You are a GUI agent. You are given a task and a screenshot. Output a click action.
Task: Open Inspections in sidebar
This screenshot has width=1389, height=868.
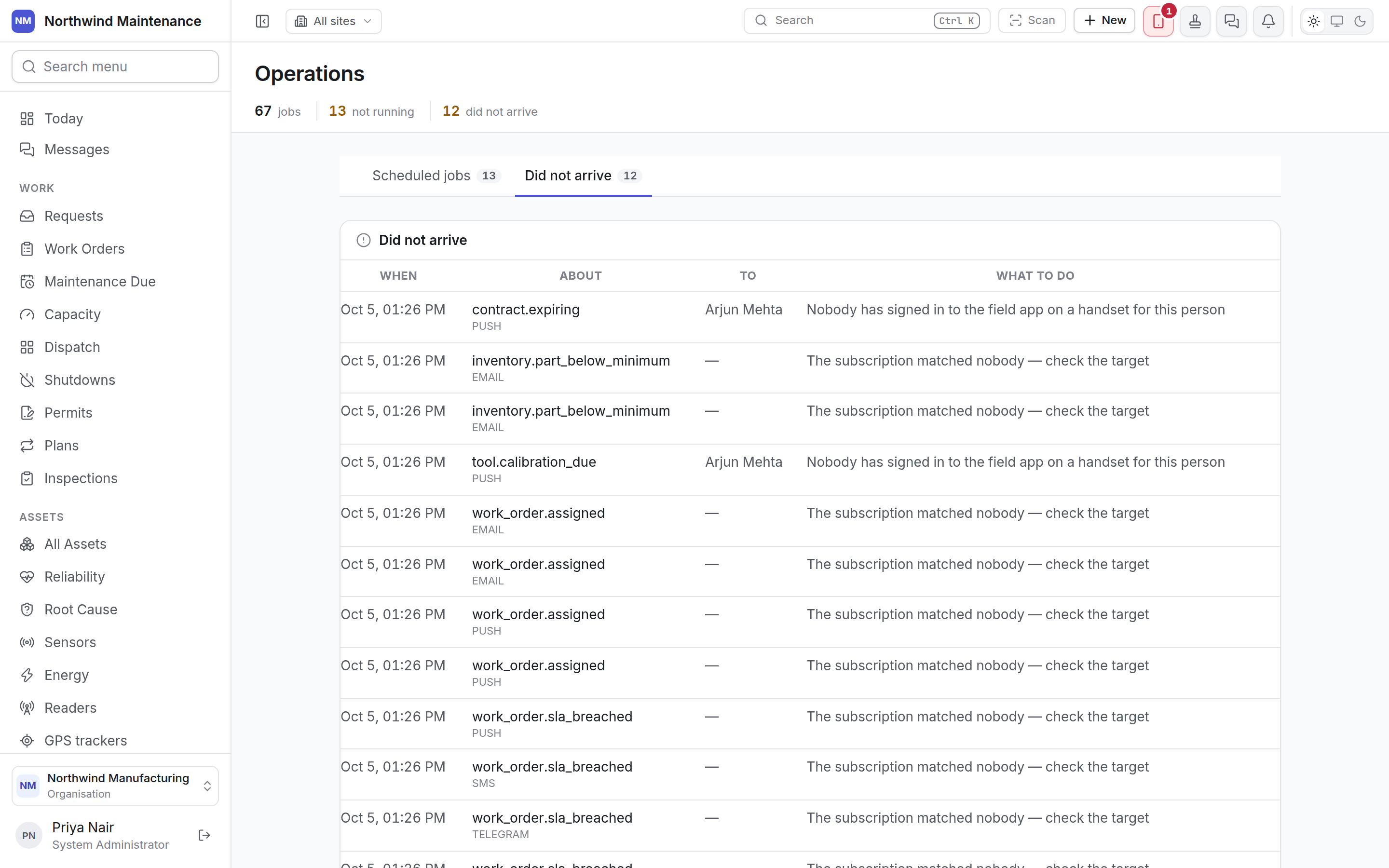[x=115, y=478]
